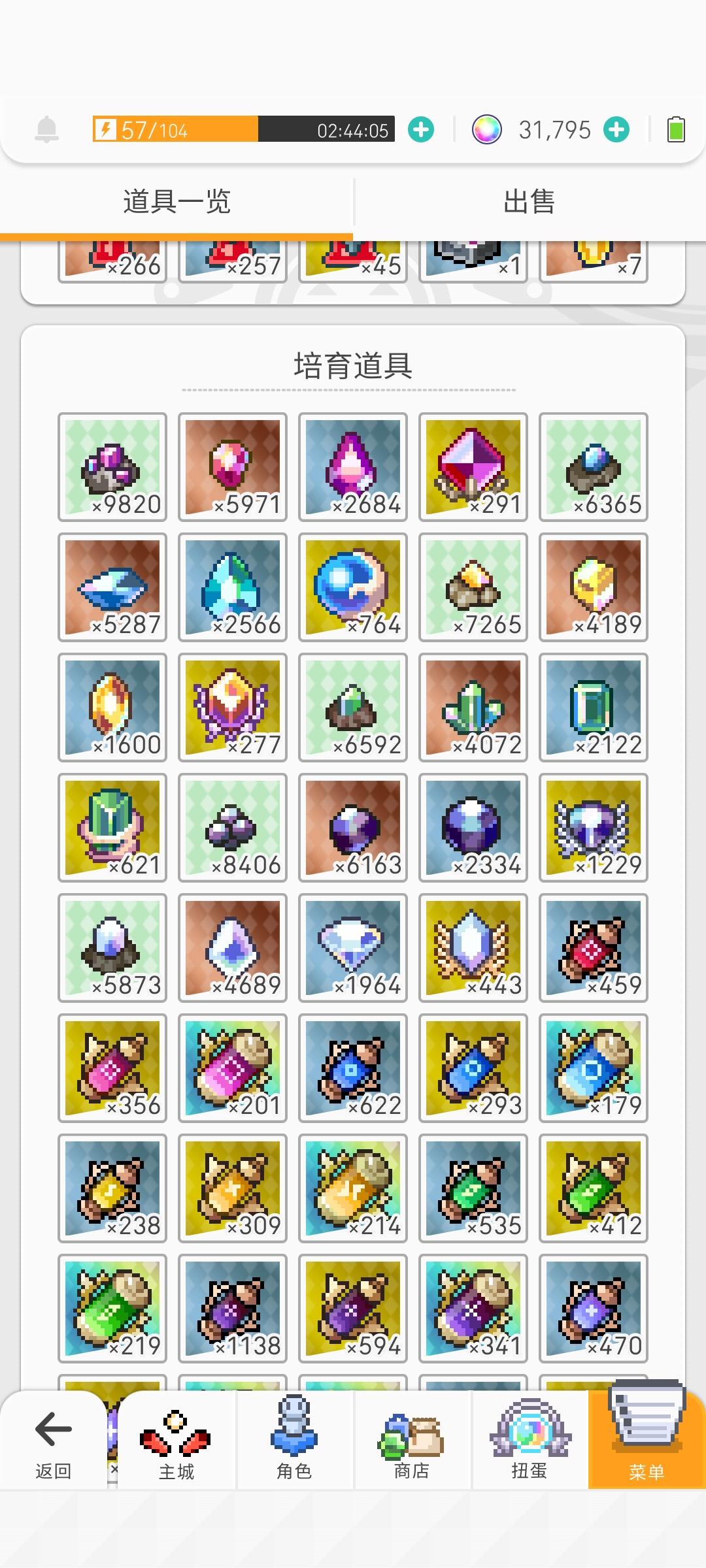The width and height of the screenshot is (706, 1568).
Task: Select the 道具一览 tab
Action: pos(176,202)
